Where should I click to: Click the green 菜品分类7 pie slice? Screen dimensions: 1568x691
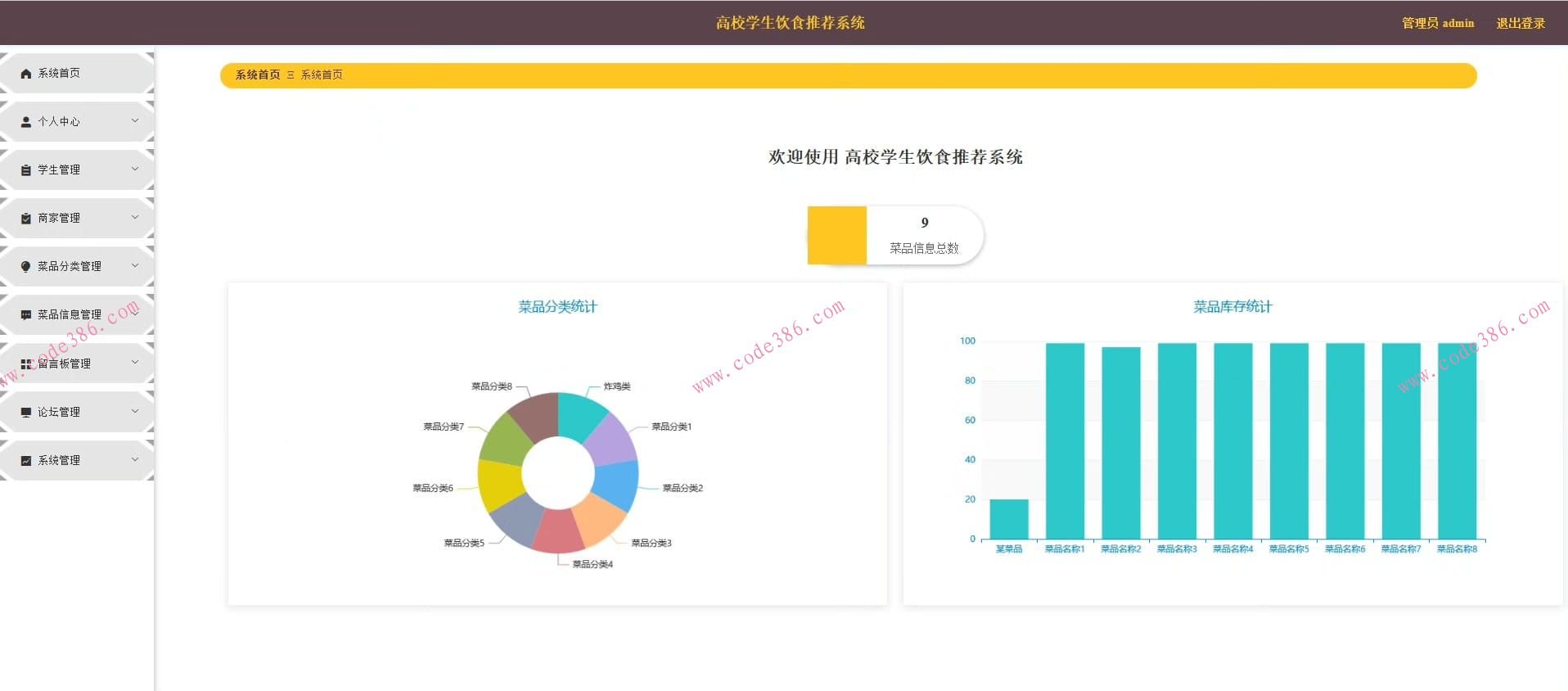[504, 440]
